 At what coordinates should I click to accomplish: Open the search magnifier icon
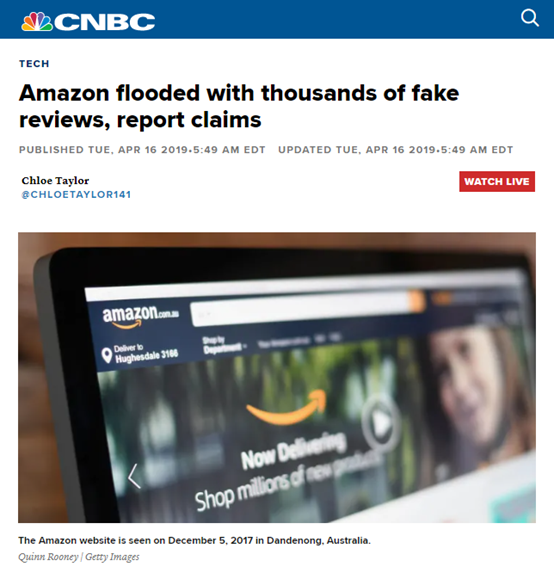tap(530, 18)
